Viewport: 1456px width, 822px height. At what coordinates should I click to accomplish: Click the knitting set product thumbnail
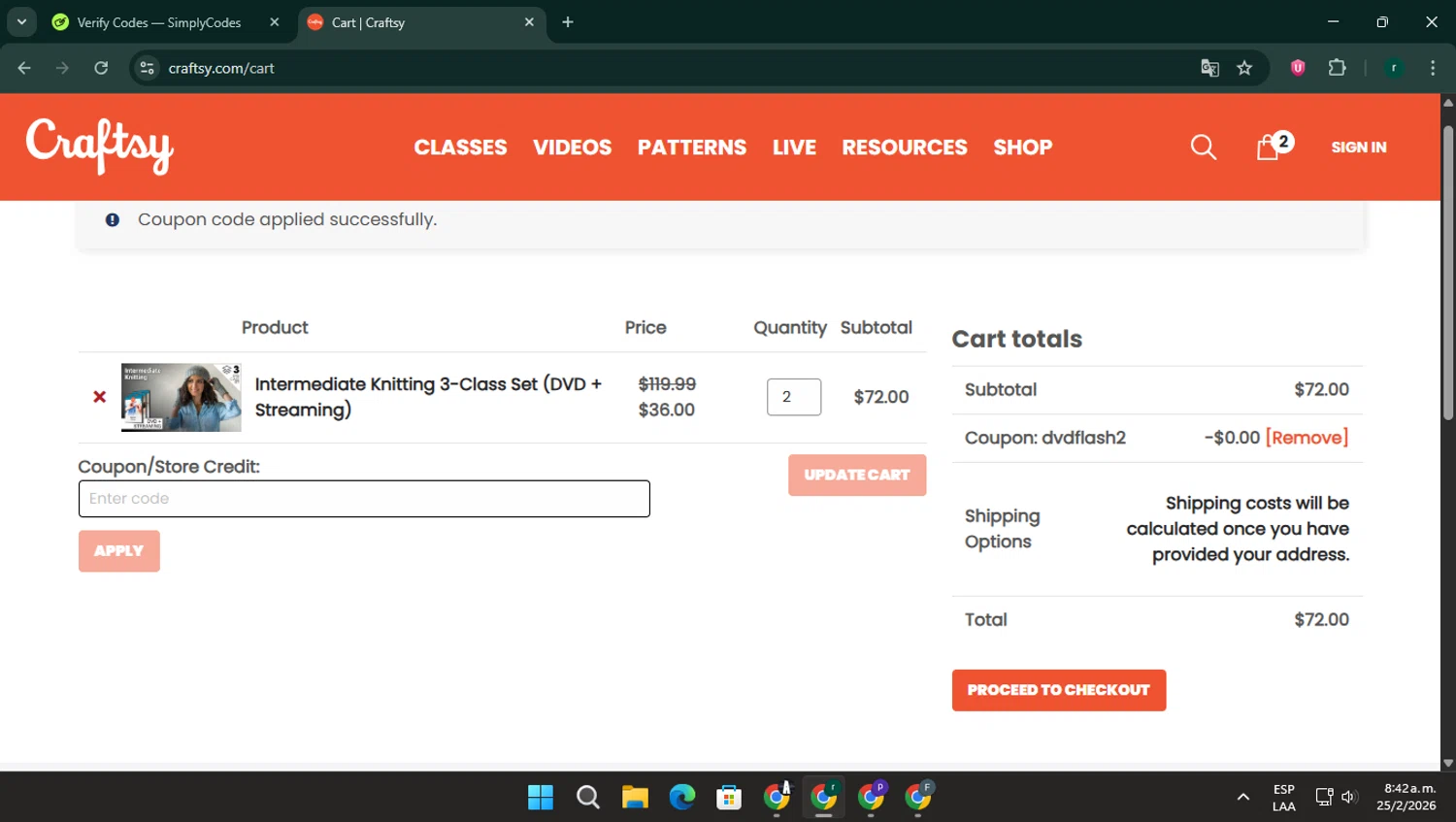(x=181, y=397)
